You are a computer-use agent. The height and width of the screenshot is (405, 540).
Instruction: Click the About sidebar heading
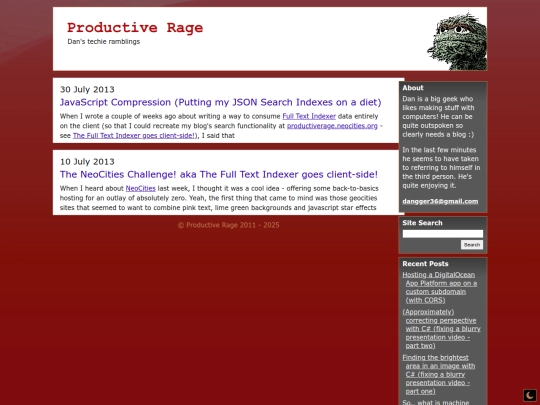413,88
